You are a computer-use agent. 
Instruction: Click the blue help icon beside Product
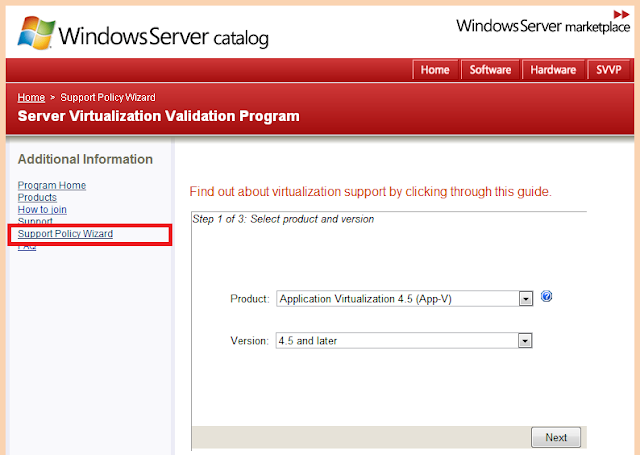click(546, 296)
